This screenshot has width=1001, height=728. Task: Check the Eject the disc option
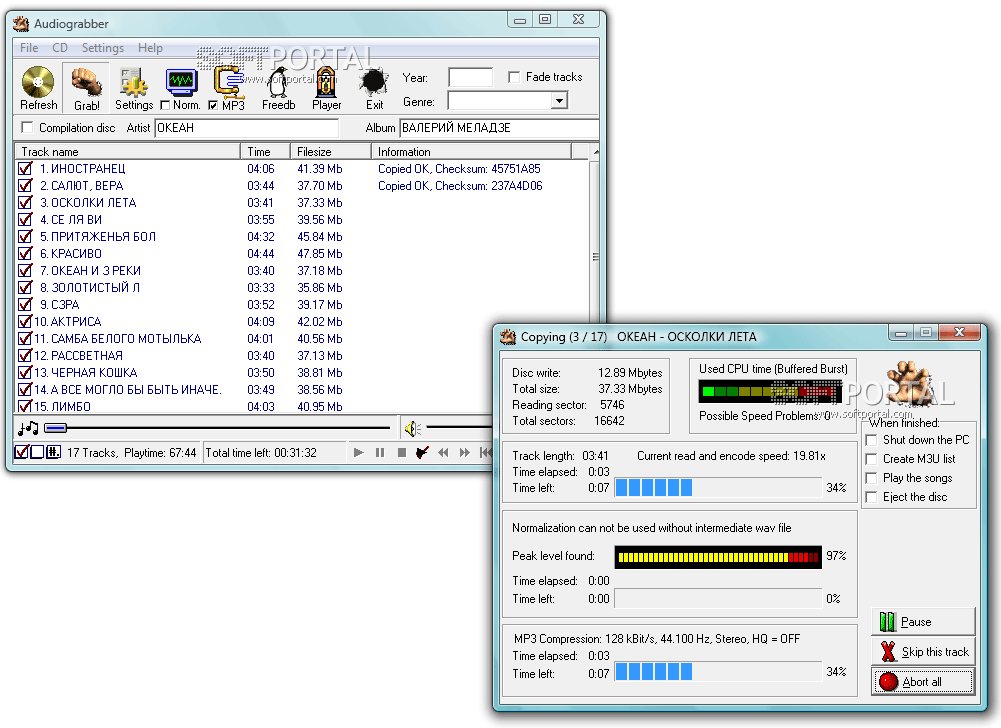[872, 497]
